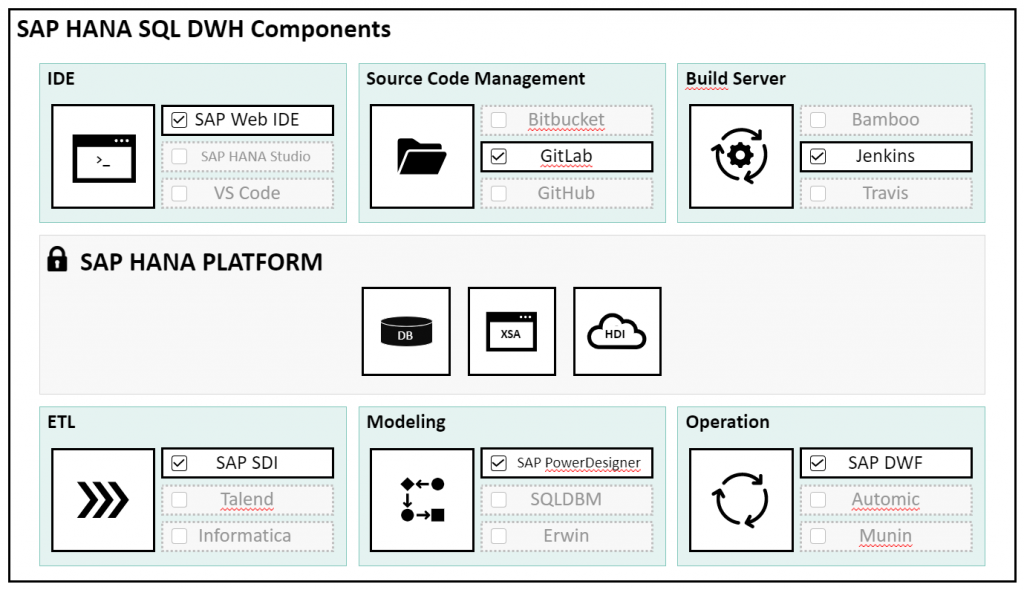Viewport: 1024px width, 590px height.
Task: Uncheck the Jenkins checkbox
Action: pos(818,157)
